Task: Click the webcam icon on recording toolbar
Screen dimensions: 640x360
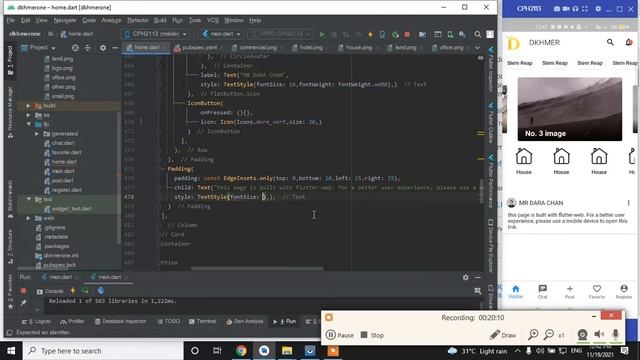Action: [582, 335]
